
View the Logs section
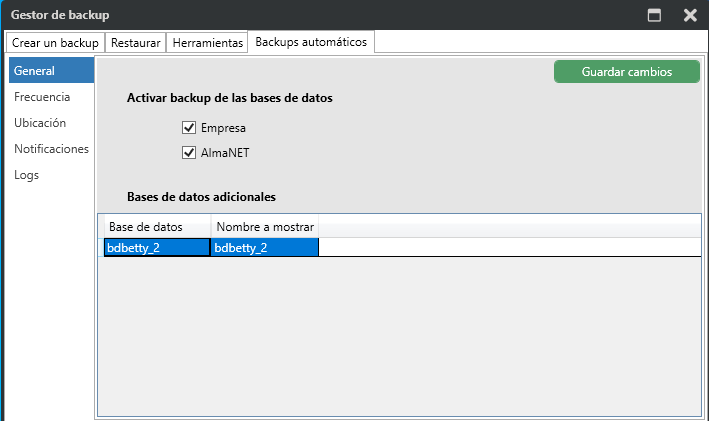[27, 175]
